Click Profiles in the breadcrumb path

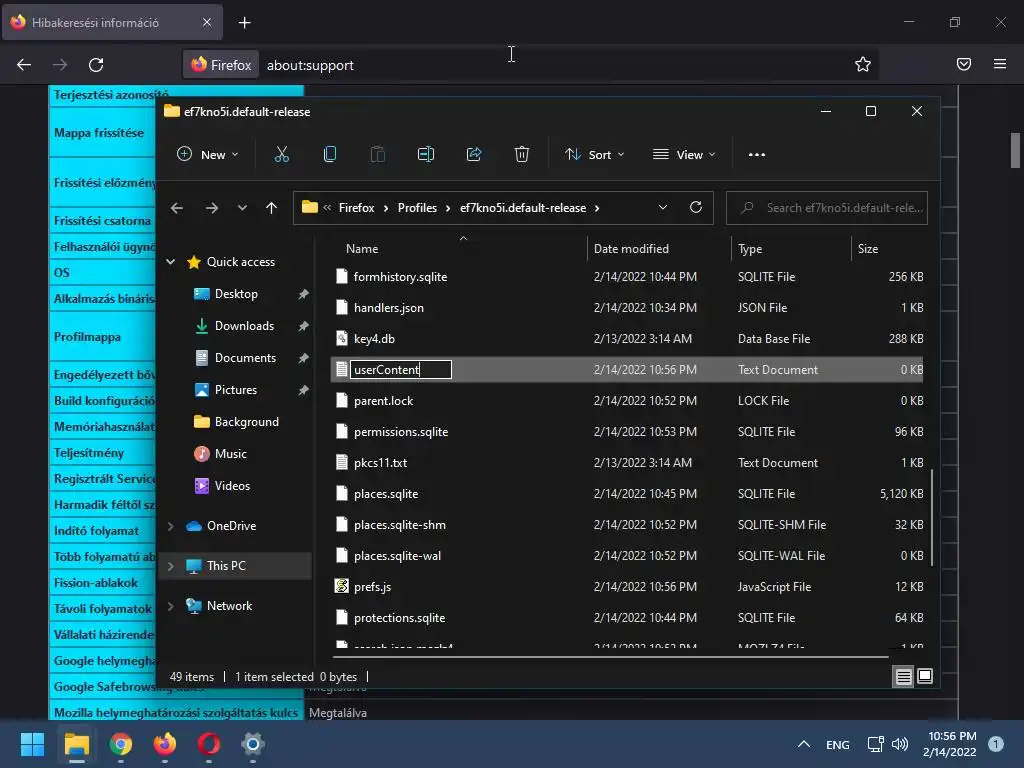tap(417, 208)
